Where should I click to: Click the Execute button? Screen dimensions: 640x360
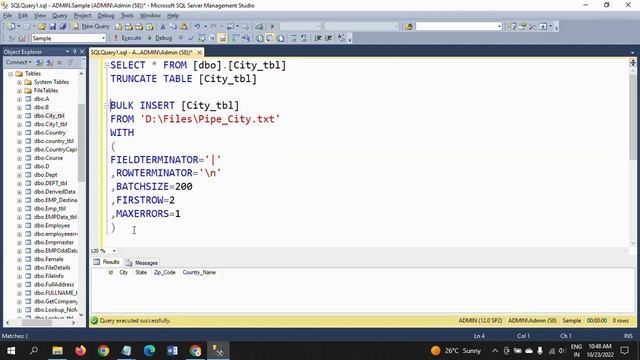[x=127, y=38]
